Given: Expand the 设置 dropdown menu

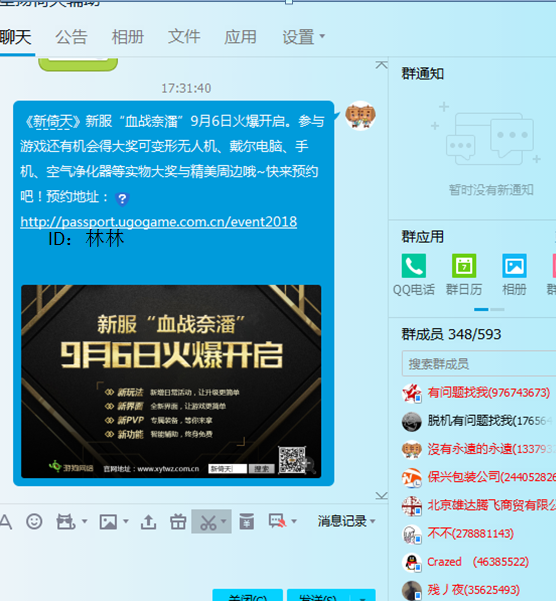Looking at the screenshot, I should click(x=303, y=38).
